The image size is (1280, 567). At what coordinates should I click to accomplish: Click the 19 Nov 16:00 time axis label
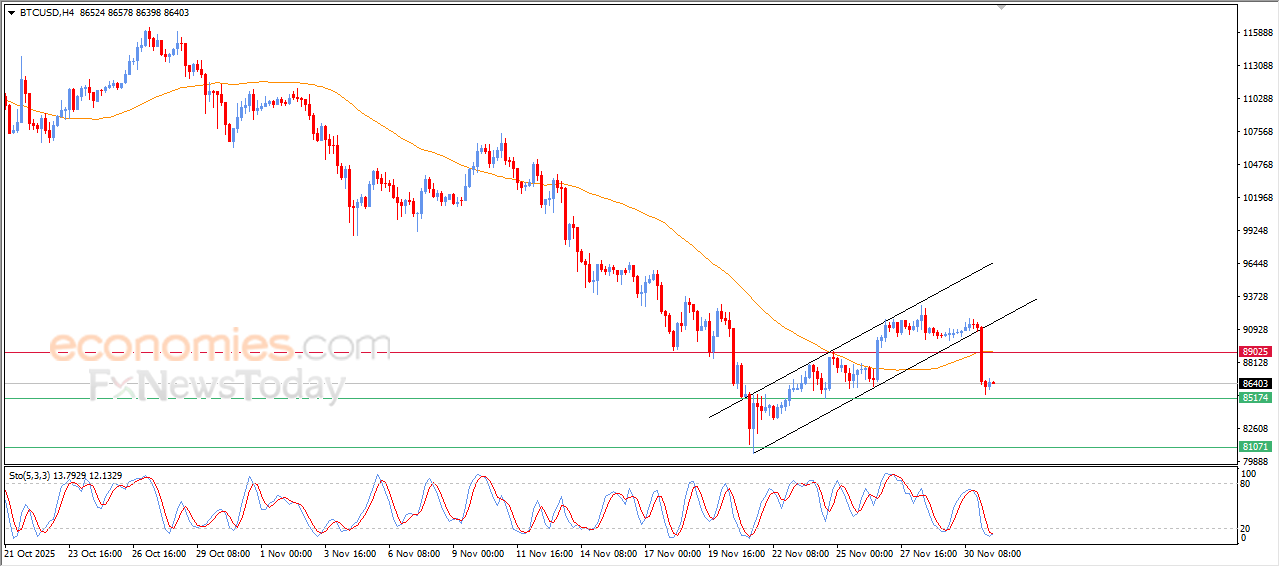coord(736,553)
